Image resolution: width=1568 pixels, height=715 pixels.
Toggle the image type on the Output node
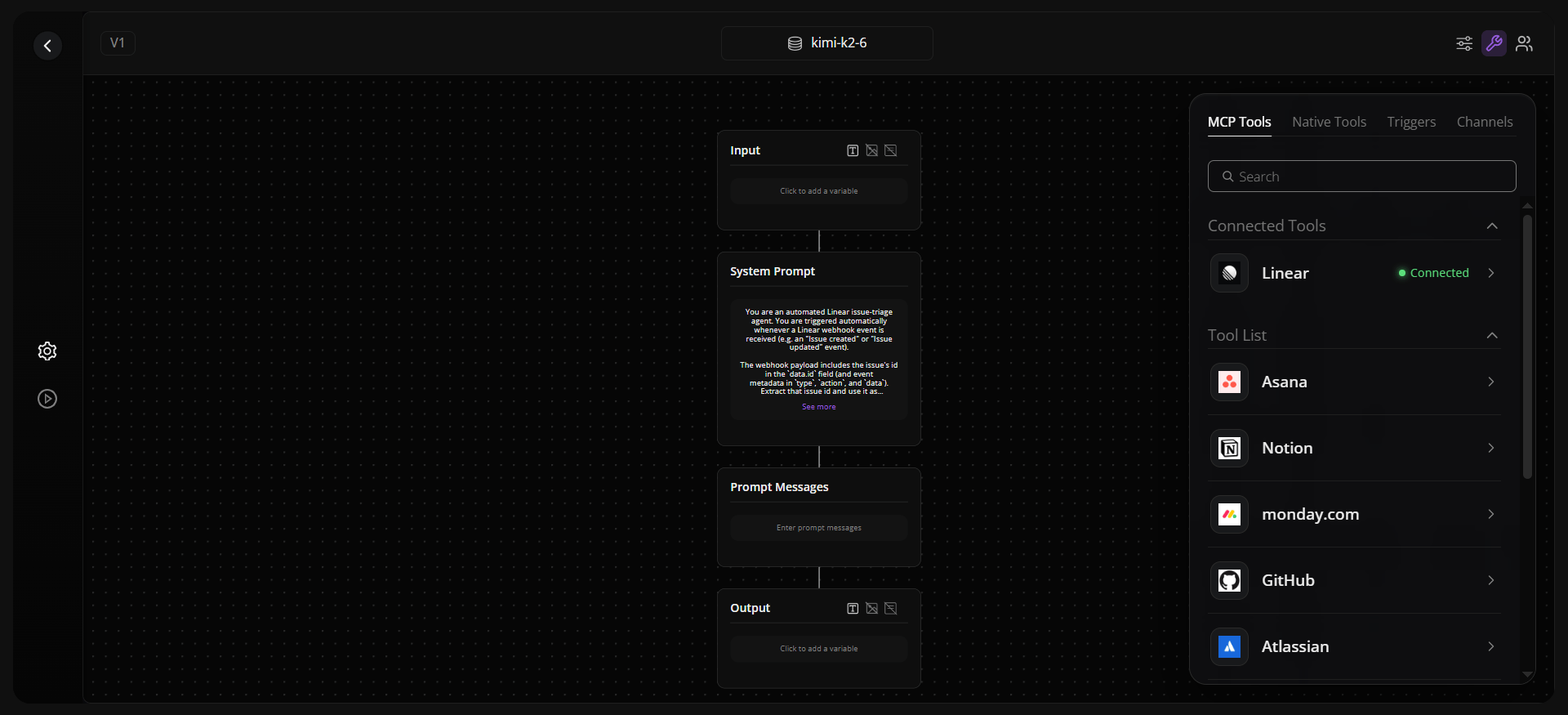(871, 608)
